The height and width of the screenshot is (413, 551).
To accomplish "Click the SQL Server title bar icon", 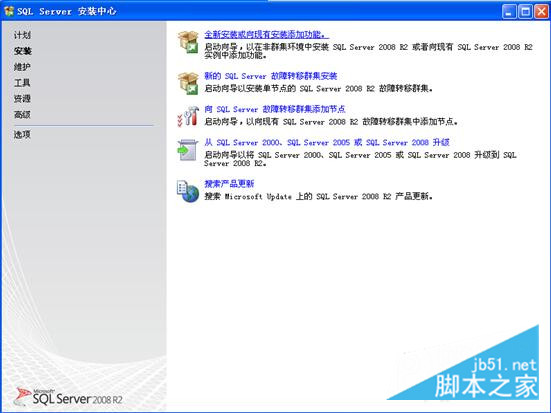I will coord(9,11).
